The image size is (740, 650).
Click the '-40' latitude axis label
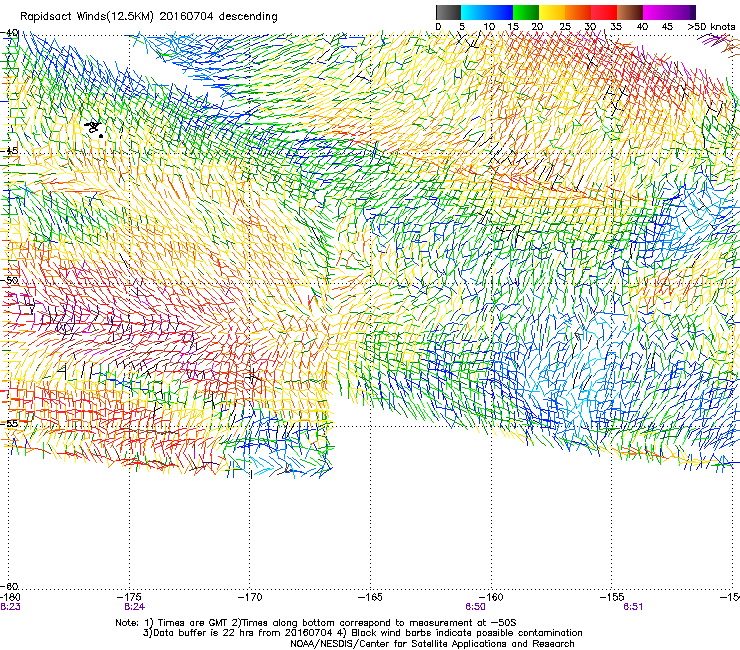click(x=11, y=34)
